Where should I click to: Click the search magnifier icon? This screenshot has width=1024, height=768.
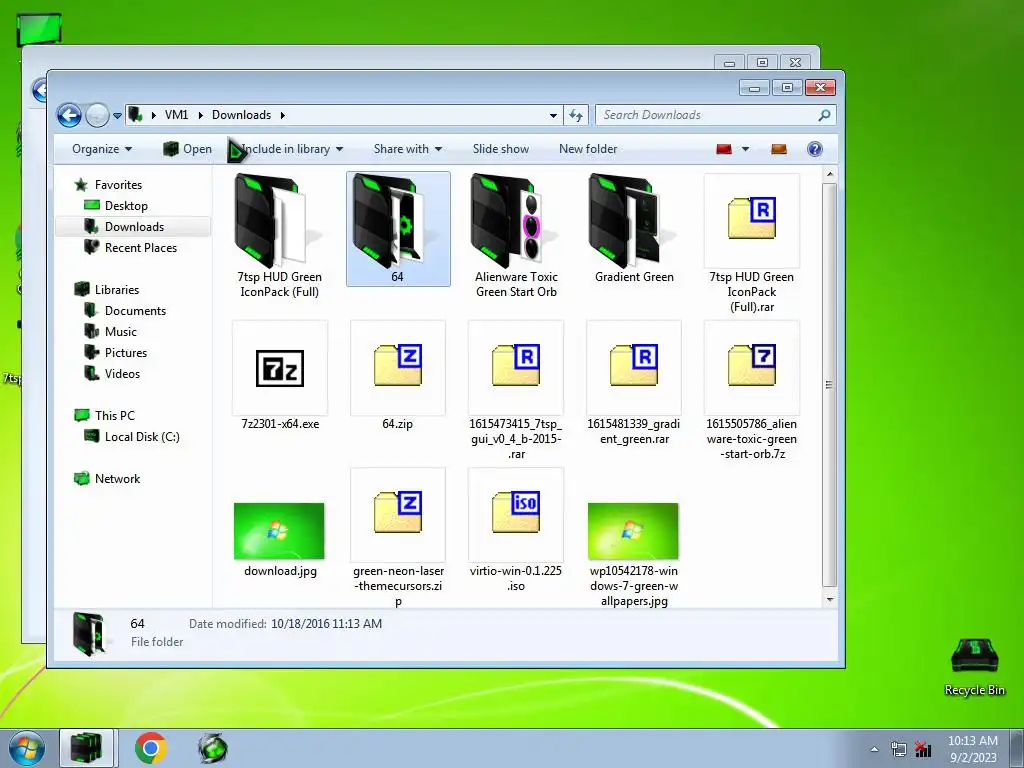(824, 115)
